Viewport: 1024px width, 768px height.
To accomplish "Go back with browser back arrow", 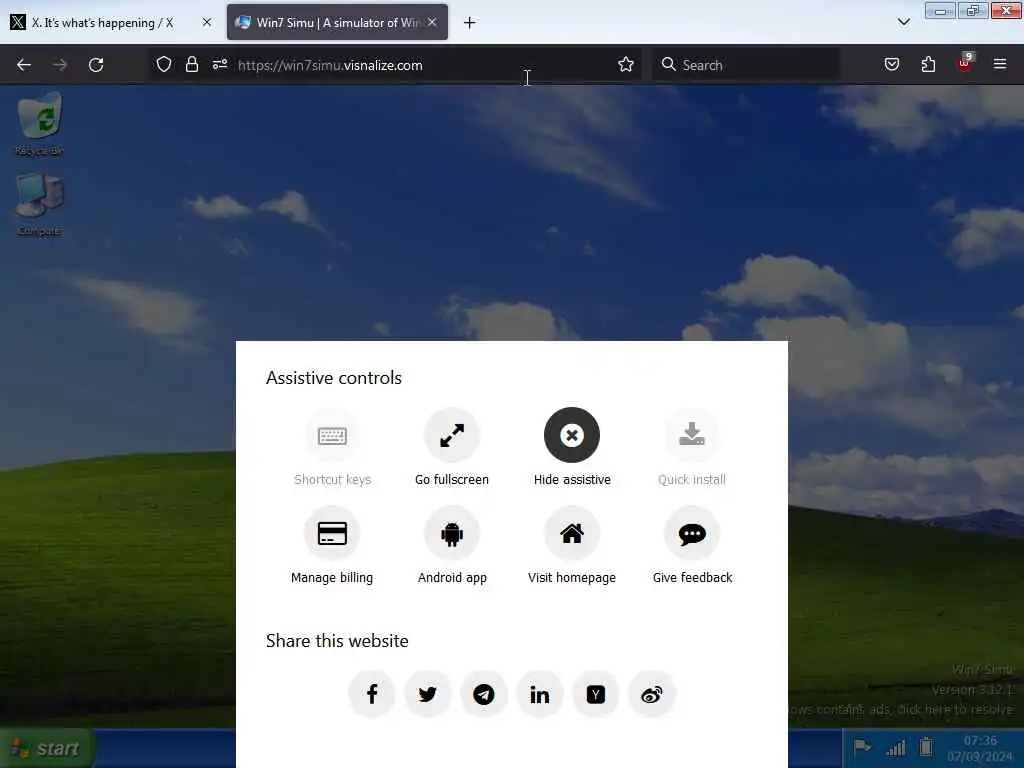I will [24, 65].
